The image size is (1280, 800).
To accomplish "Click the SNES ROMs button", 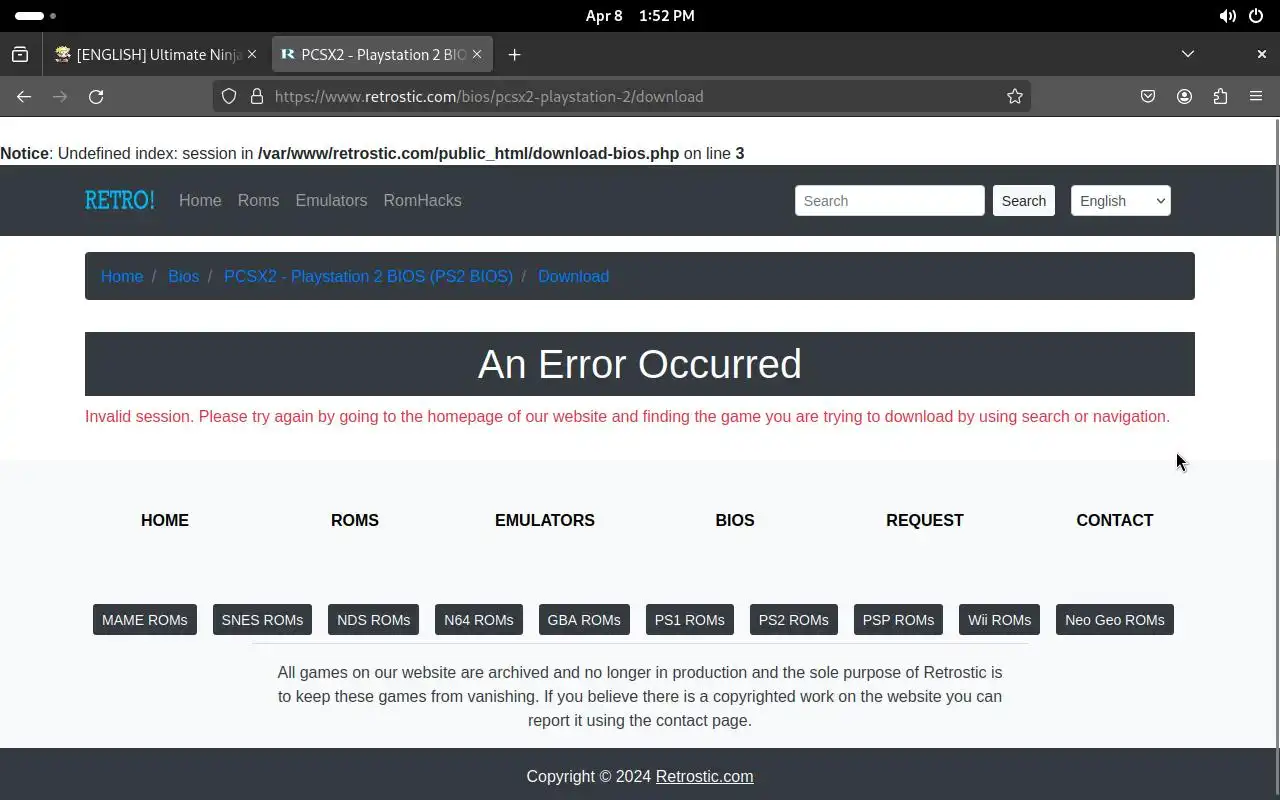I will click(x=262, y=620).
